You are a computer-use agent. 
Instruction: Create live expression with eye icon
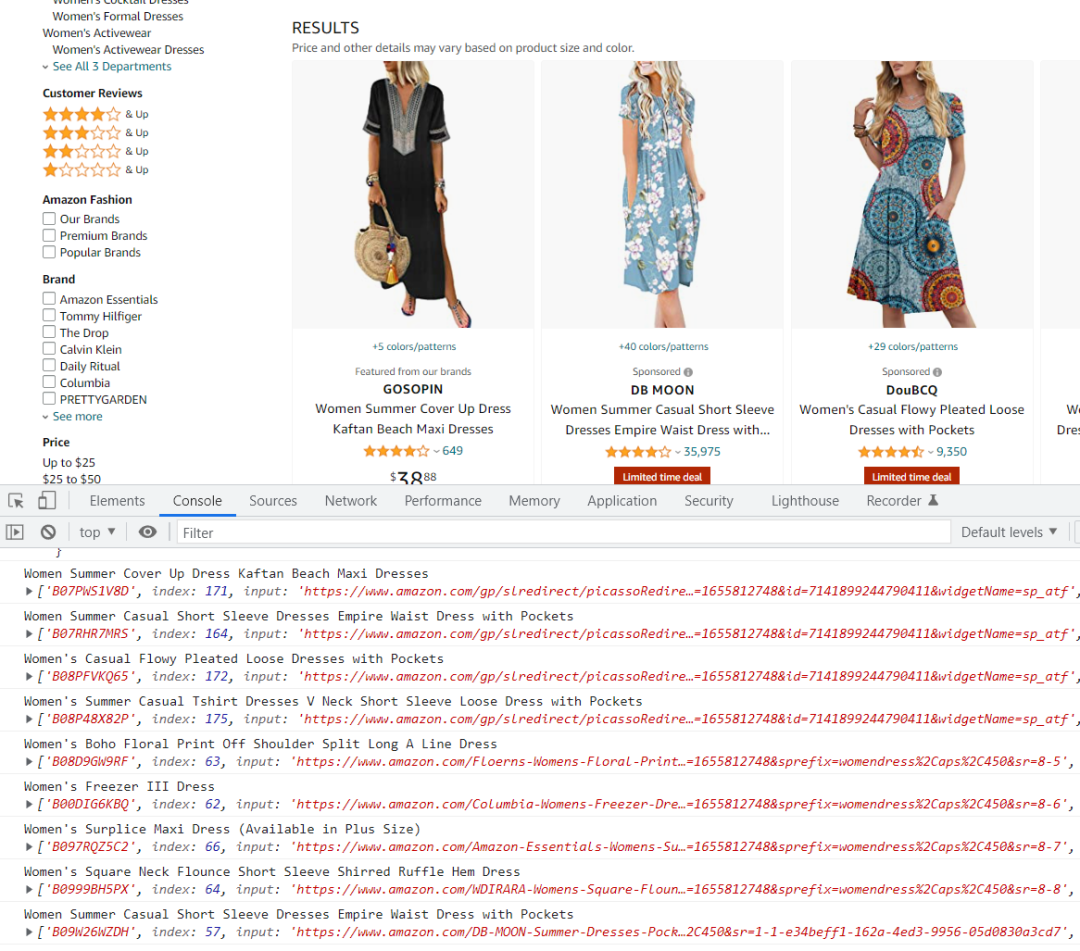147,532
